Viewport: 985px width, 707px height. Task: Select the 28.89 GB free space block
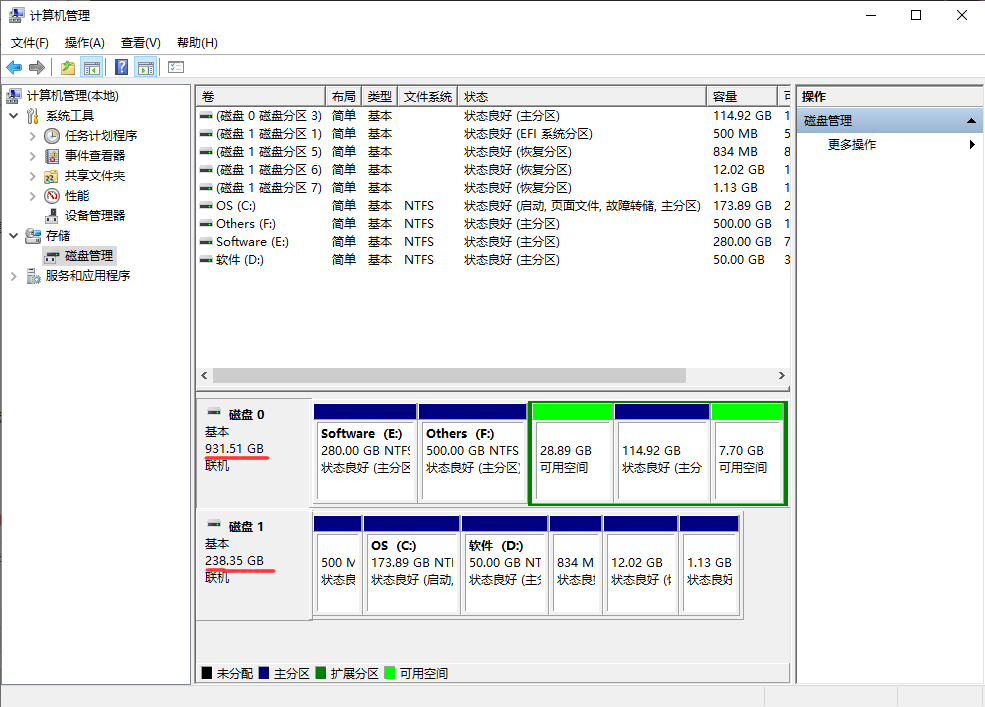pyautogui.click(x=572, y=454)
